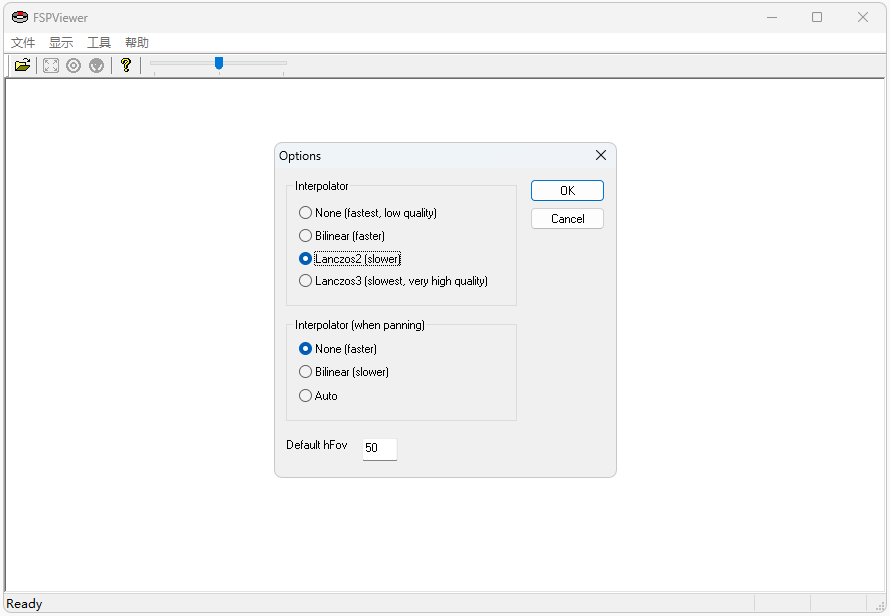
Task: Select Bilinear (slower) panning interpolator
Action: (x=344, y=372)
